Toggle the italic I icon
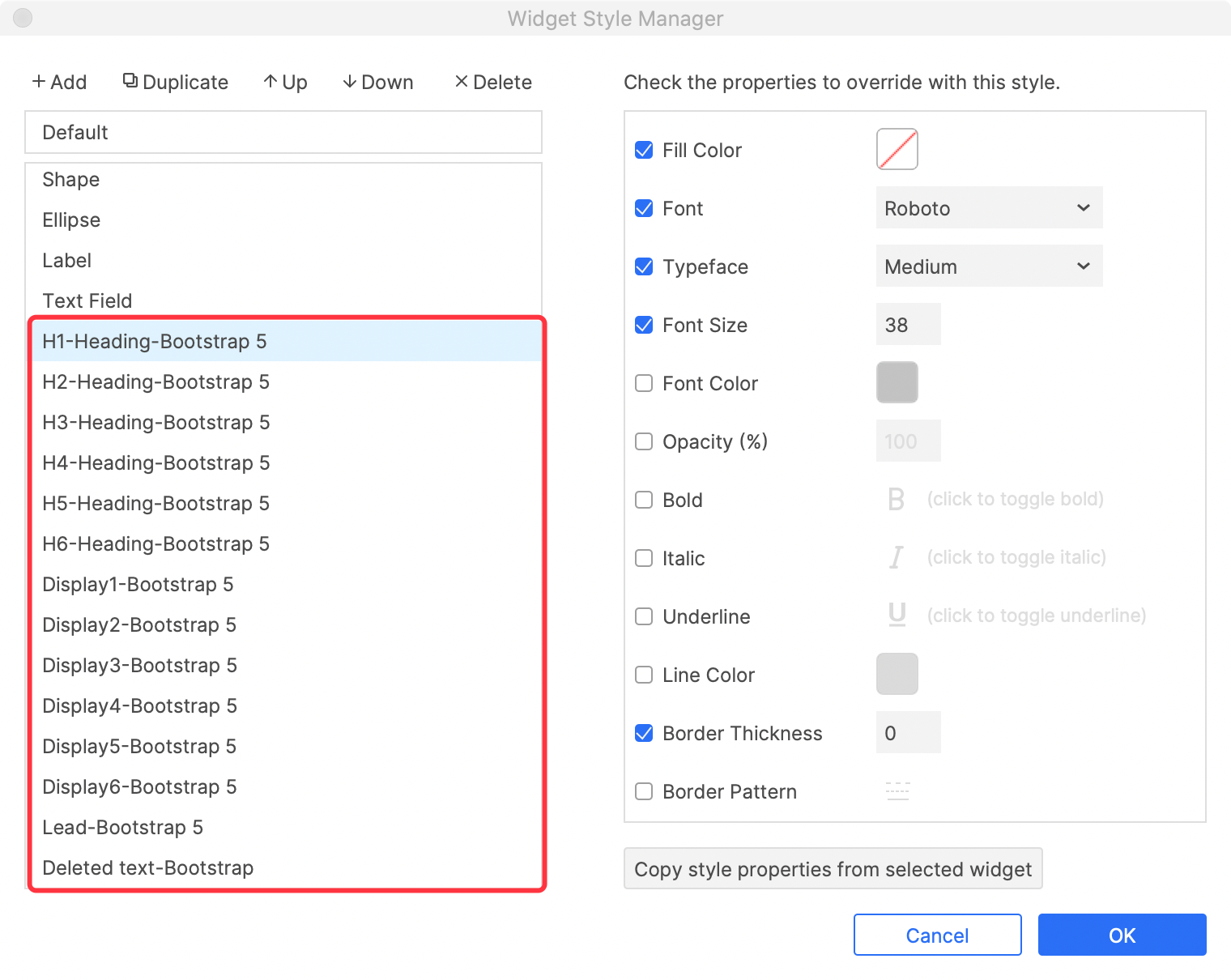The width and height of the screenshot is (1231, 980). point(896,557)
